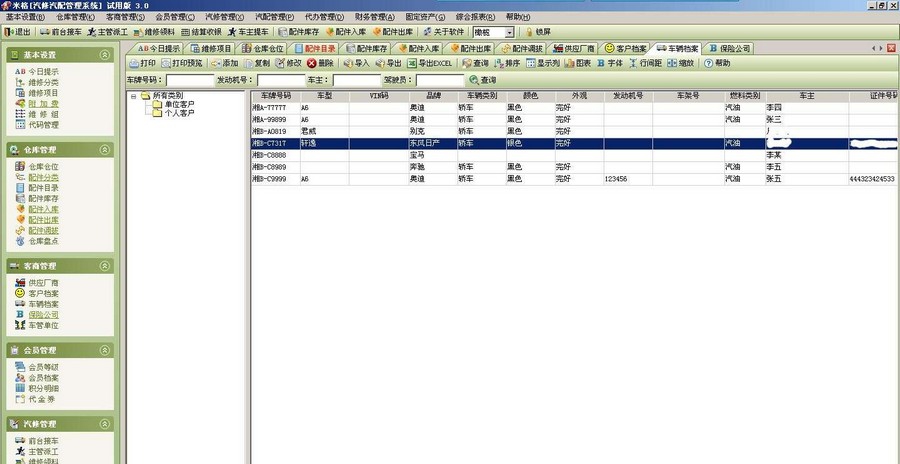
Task: Click 车主提车 in the top toolbar
Action: 249,32
